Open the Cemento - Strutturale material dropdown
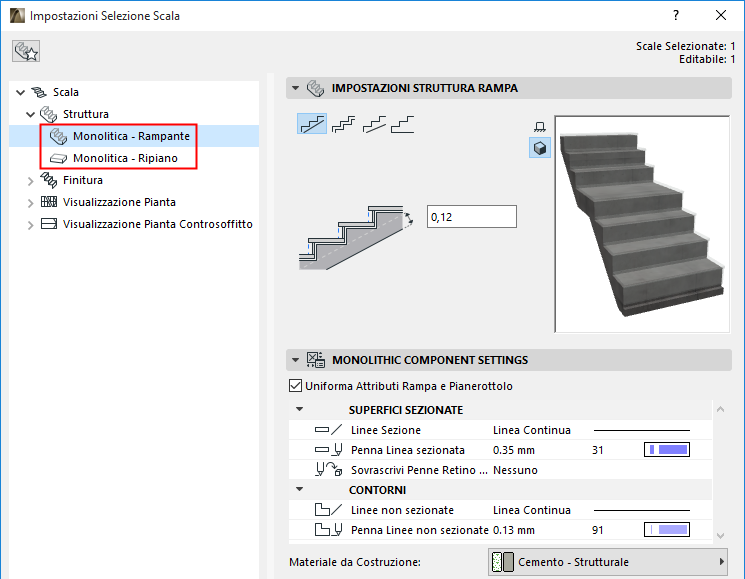Viewport: 745px width, 579px height. [608, 562]
